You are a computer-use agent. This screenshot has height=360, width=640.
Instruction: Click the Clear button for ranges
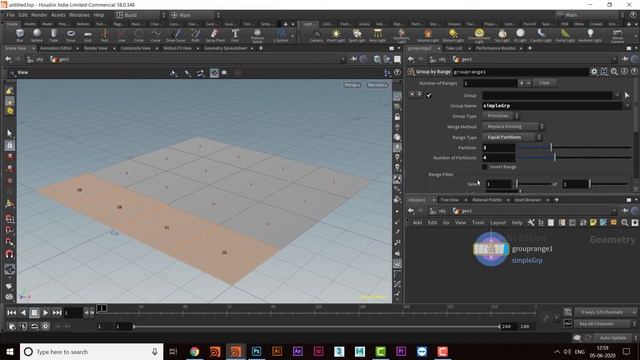544,83
